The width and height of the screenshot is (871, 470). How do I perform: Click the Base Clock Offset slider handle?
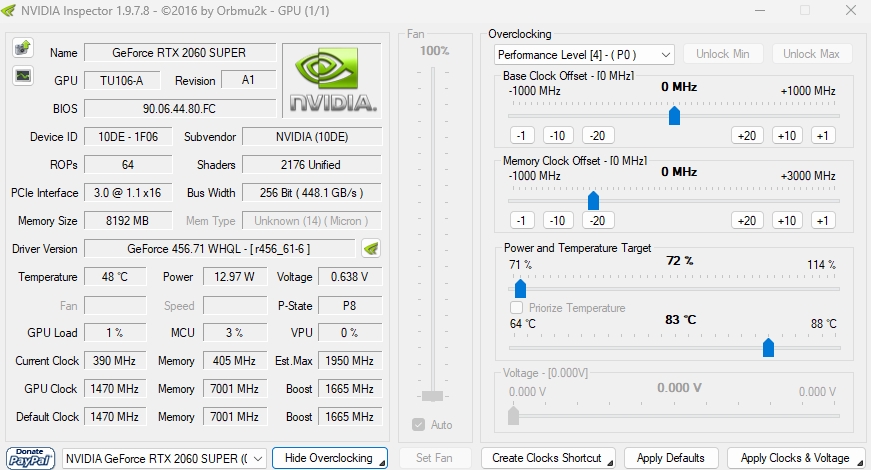674,116
